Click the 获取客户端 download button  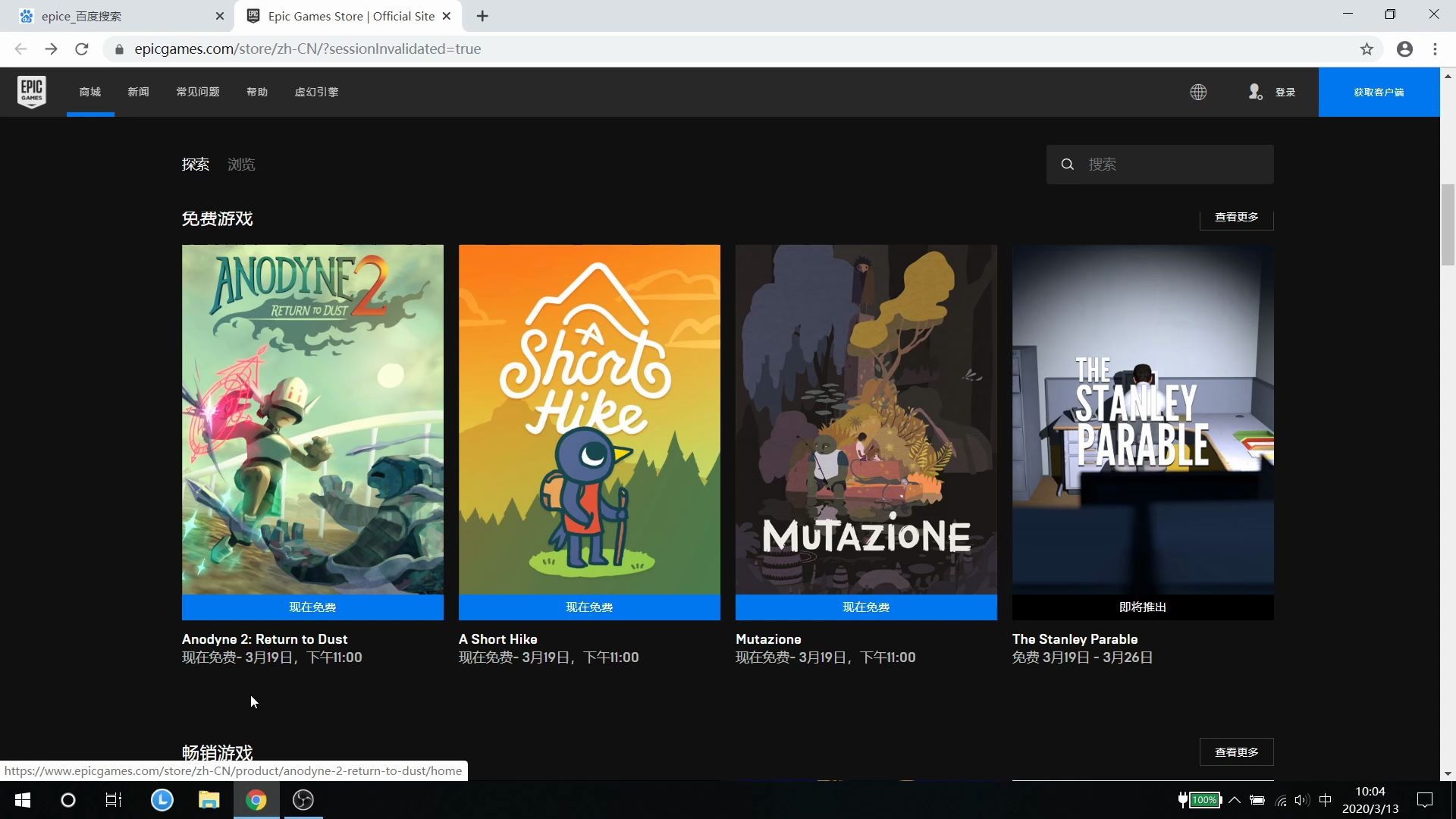1379,92
